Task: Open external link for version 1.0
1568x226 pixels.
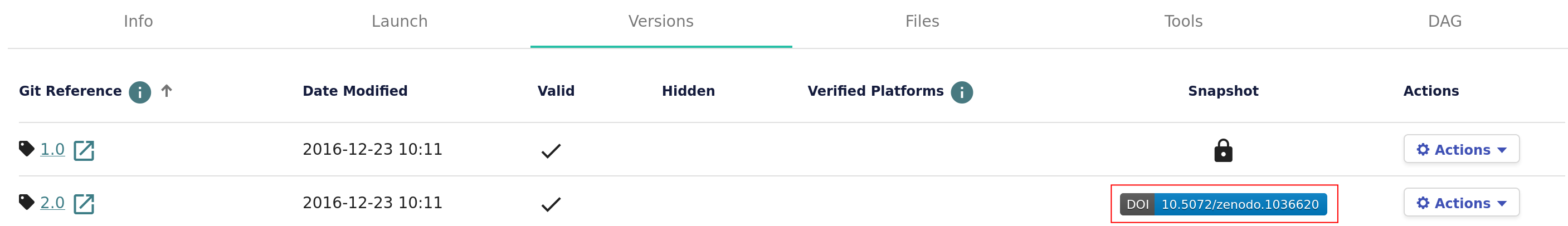Action: 84,151
